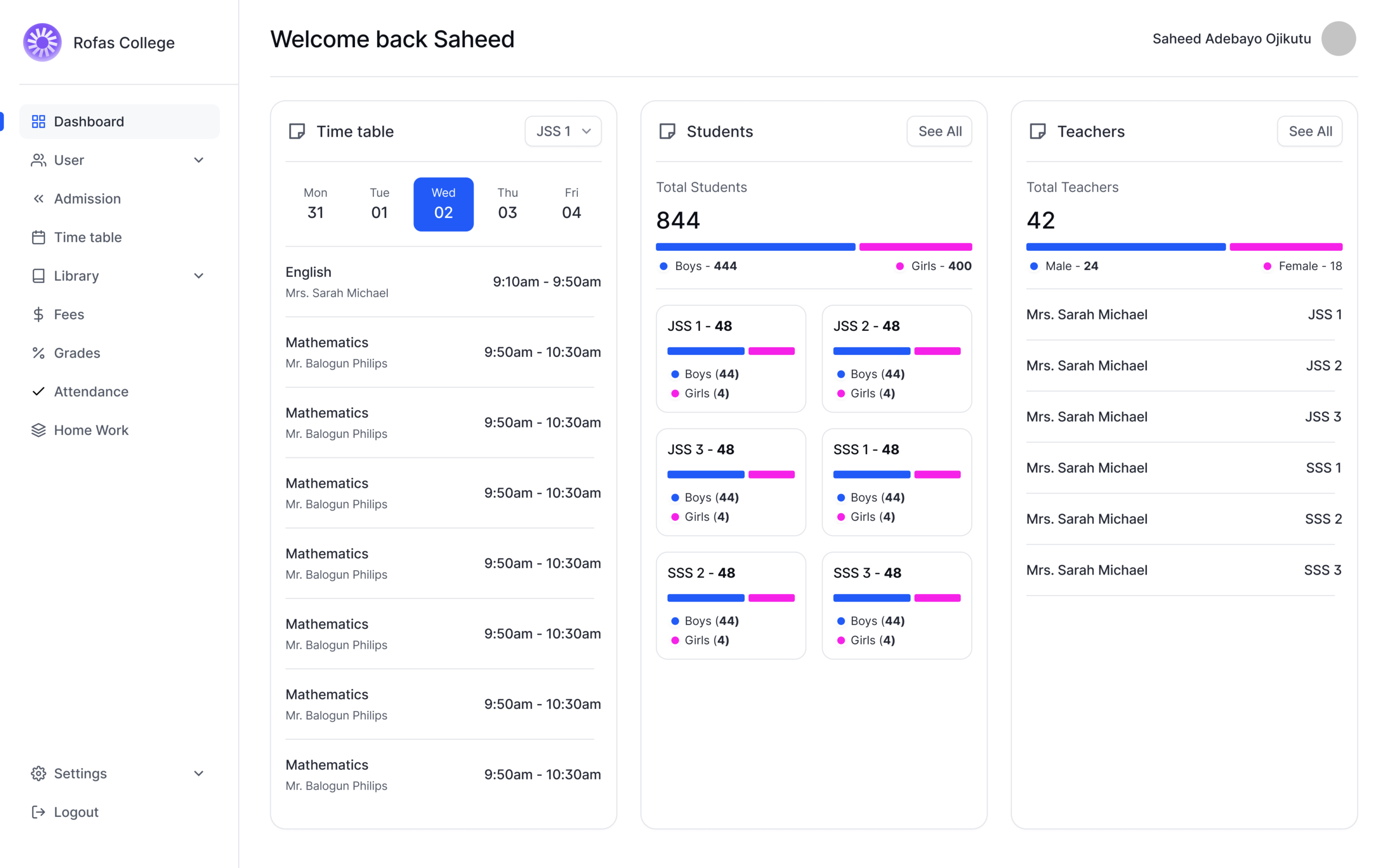Click the Dashboard grid icon
Screen dimensions: 1389x868
[x=39, y=122]
